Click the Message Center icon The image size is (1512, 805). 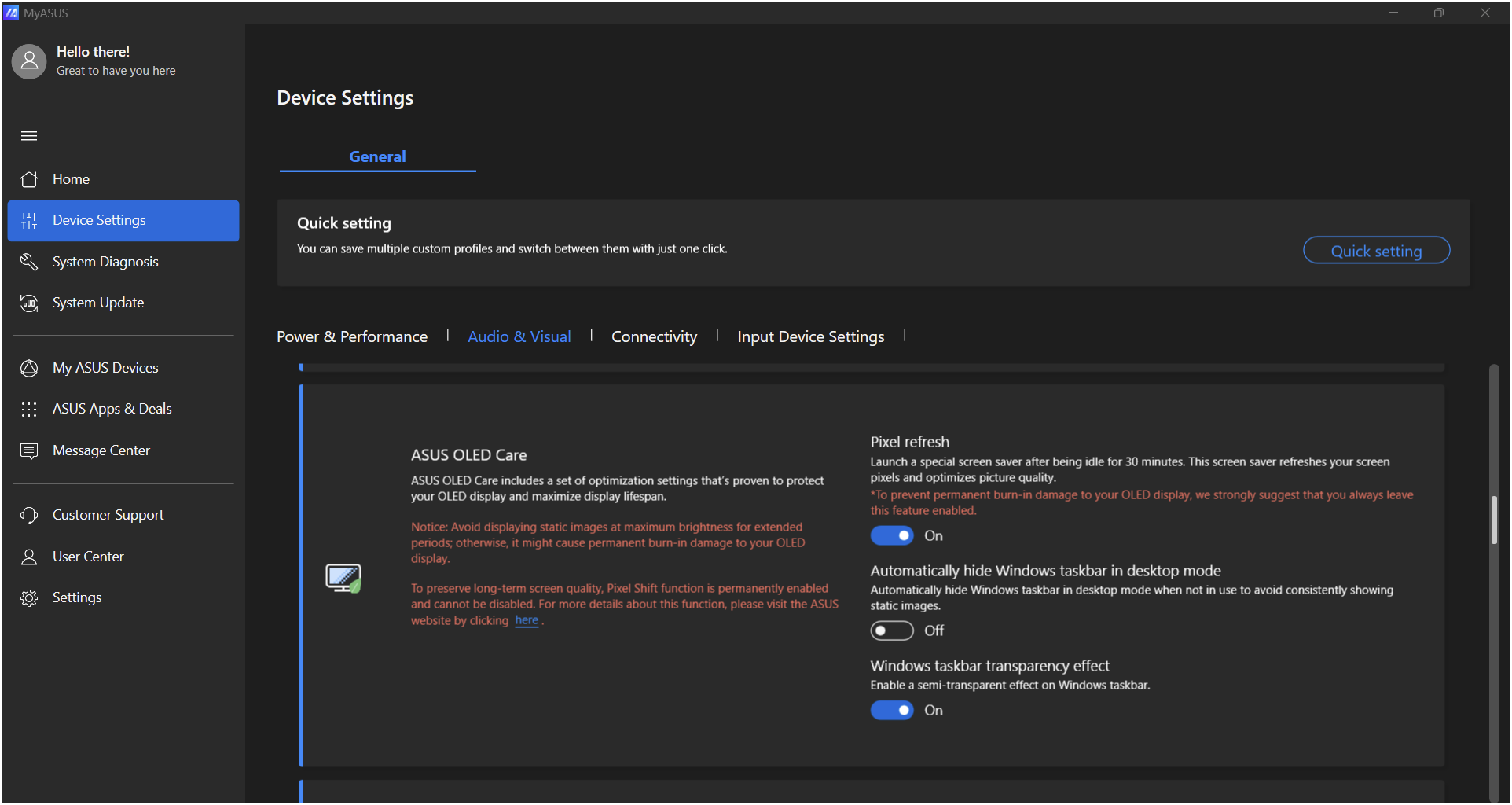(x=29, y=450)
